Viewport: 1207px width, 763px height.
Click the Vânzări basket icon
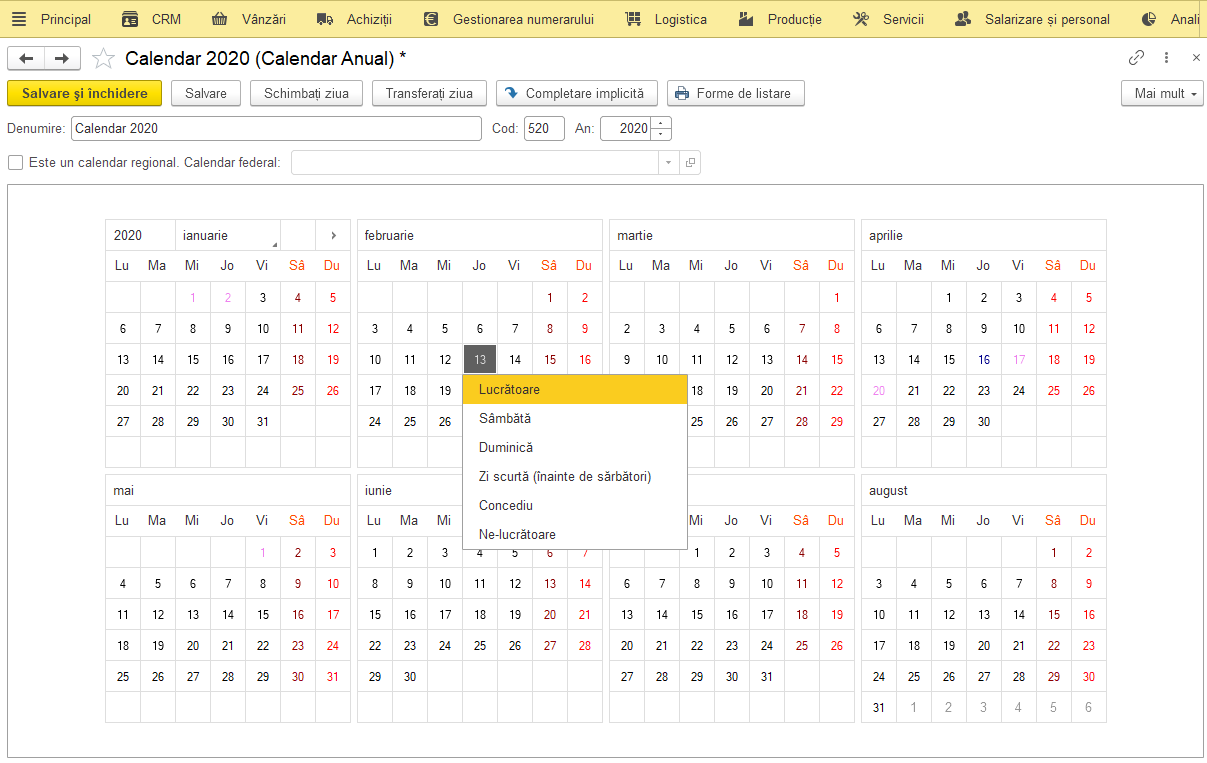tap(220, 19)
